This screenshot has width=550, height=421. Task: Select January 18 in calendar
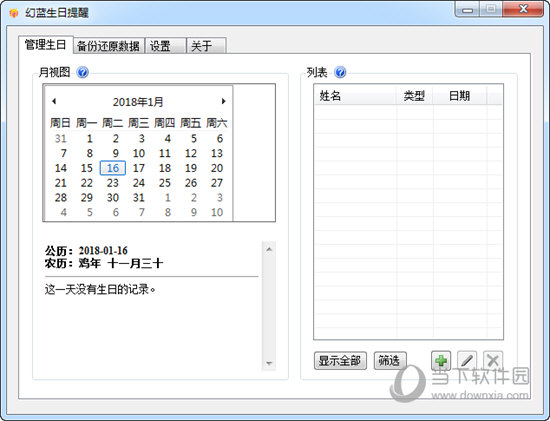click(165, 168)
